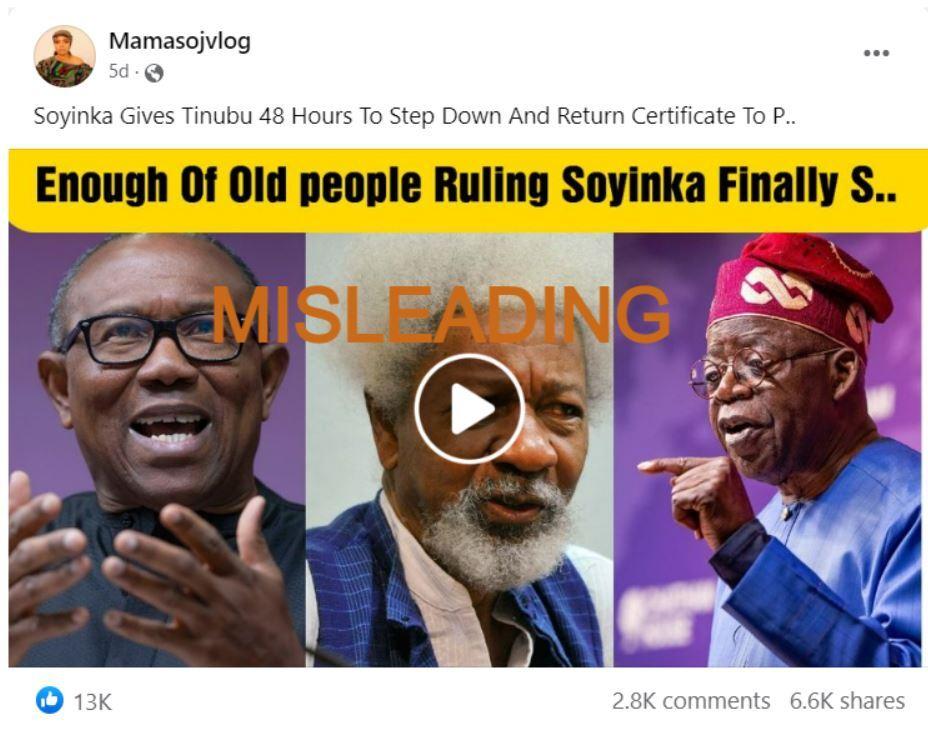928x729 pixels.
Task: View the 13K reactions count
Action: (92, 702)
